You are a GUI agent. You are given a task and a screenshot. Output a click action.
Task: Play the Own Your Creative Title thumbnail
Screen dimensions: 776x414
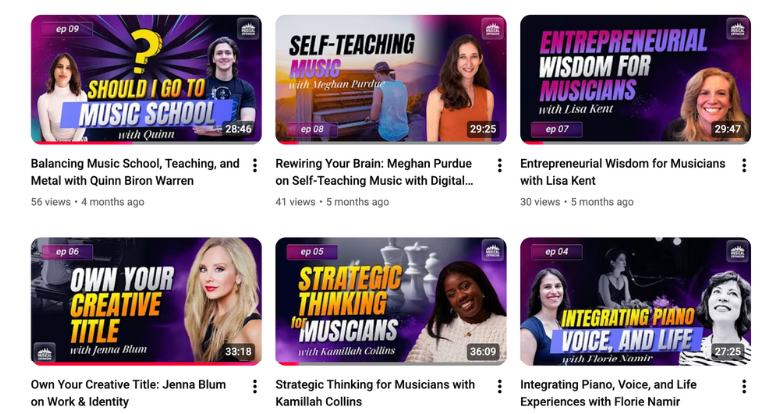146,301
